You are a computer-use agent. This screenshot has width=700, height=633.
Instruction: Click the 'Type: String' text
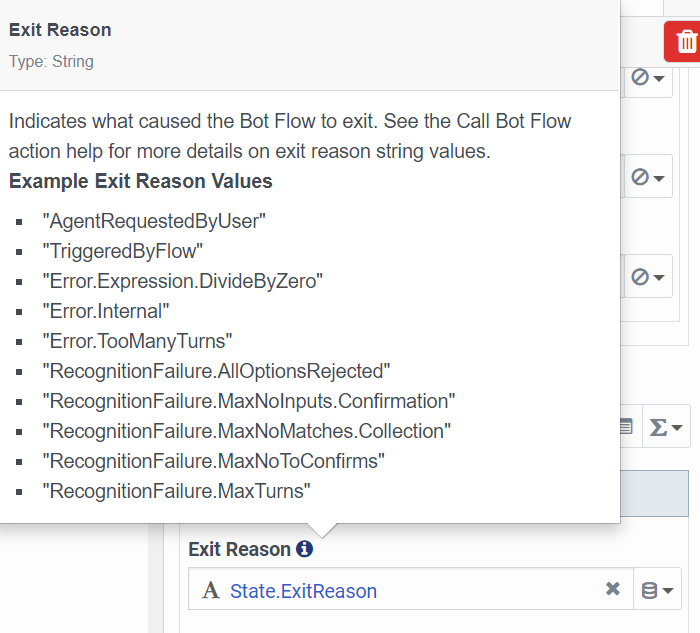coord(51,62)
